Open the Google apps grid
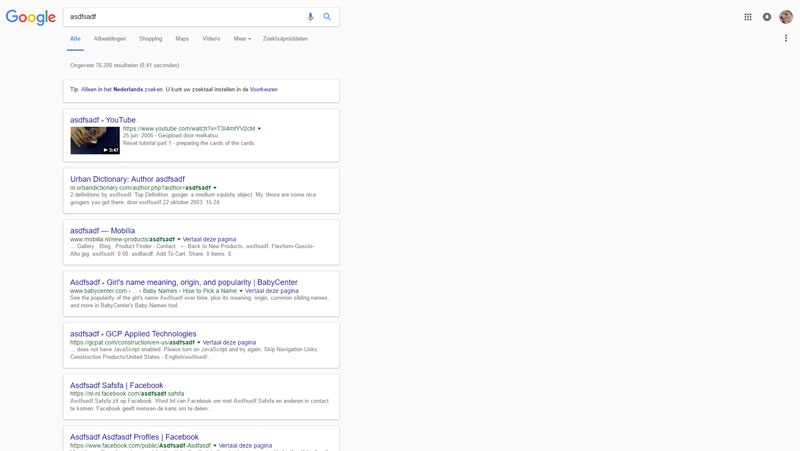This screenshot has height=451, width=800. click(748, 17)
